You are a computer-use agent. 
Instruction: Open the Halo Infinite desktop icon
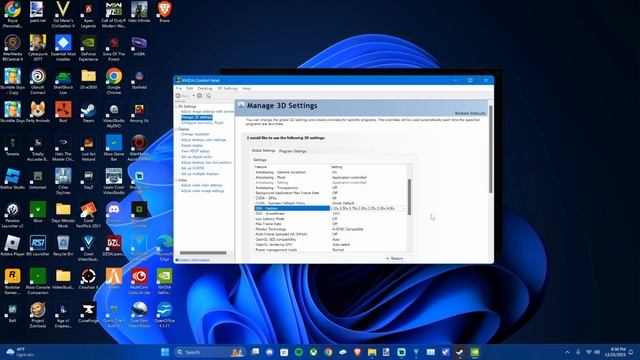tap(139, 12)
